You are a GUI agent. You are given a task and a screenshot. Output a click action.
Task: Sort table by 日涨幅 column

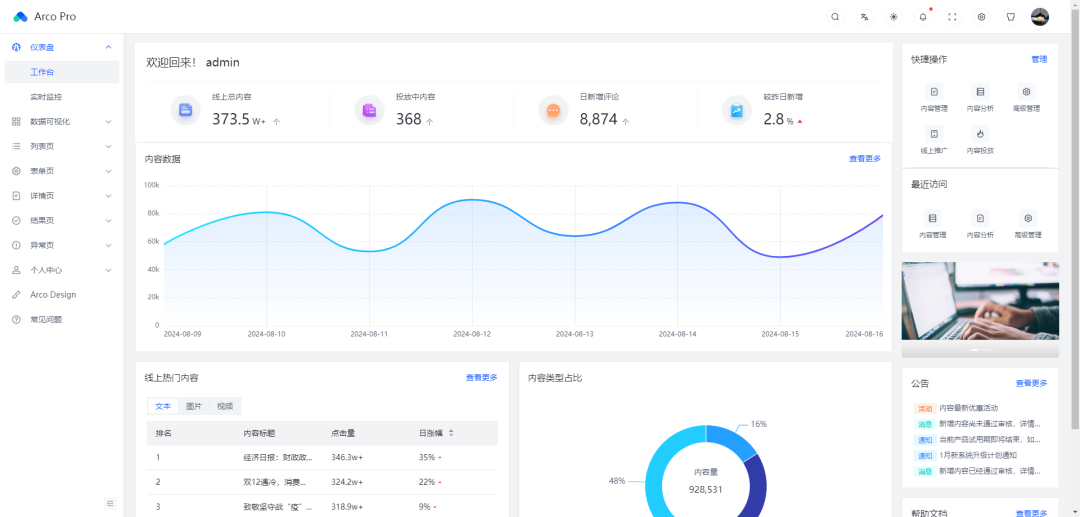click(451, 433)
